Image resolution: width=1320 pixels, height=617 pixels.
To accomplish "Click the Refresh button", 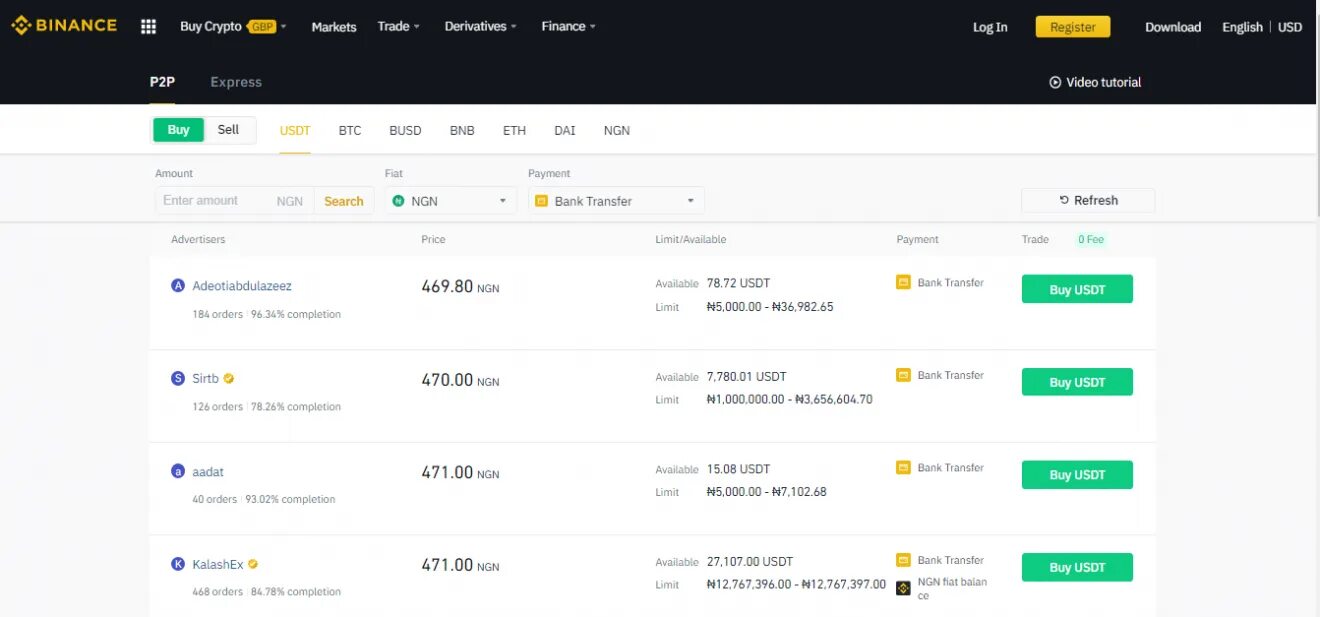I will (1088, 200).
